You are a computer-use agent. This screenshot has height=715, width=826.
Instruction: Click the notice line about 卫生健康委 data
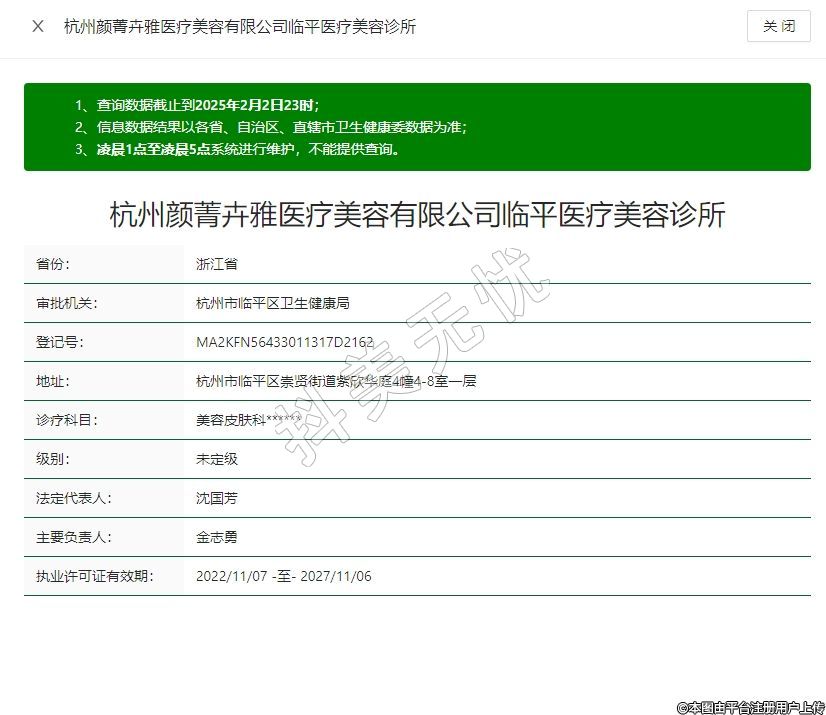click(x=271, y=127)
